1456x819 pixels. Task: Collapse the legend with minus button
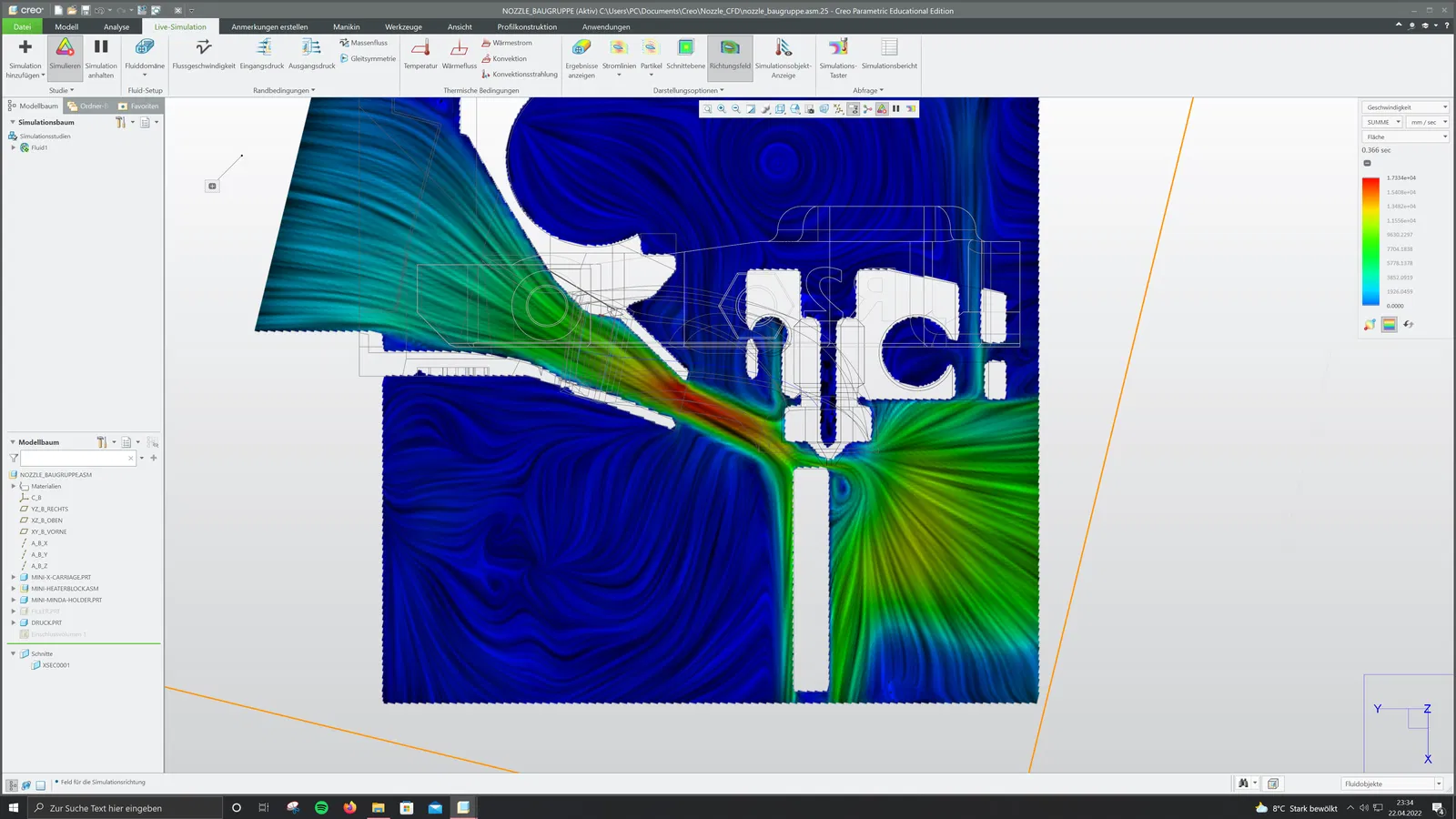tap(1367, 163)
